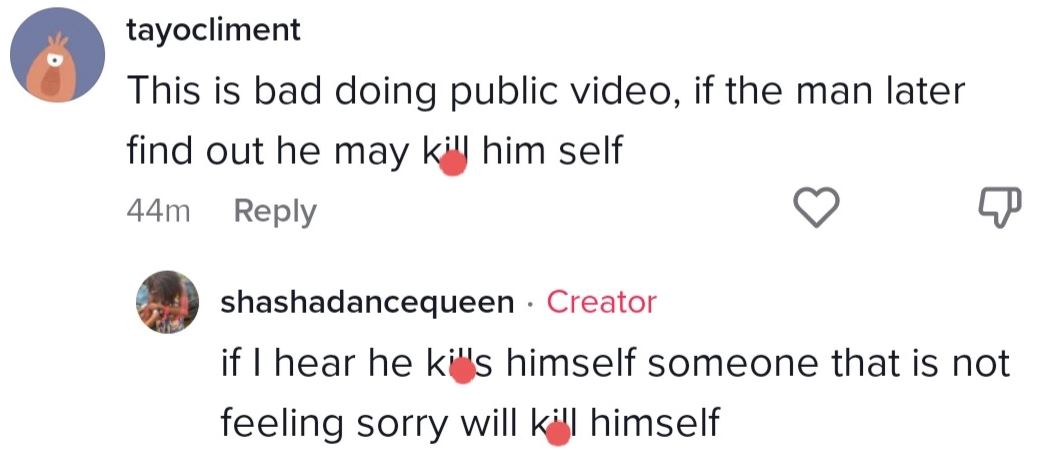The image size is (1047, 452).
Task: Tap the red dot on 'kill' in last line
Action: coord(558,432)
